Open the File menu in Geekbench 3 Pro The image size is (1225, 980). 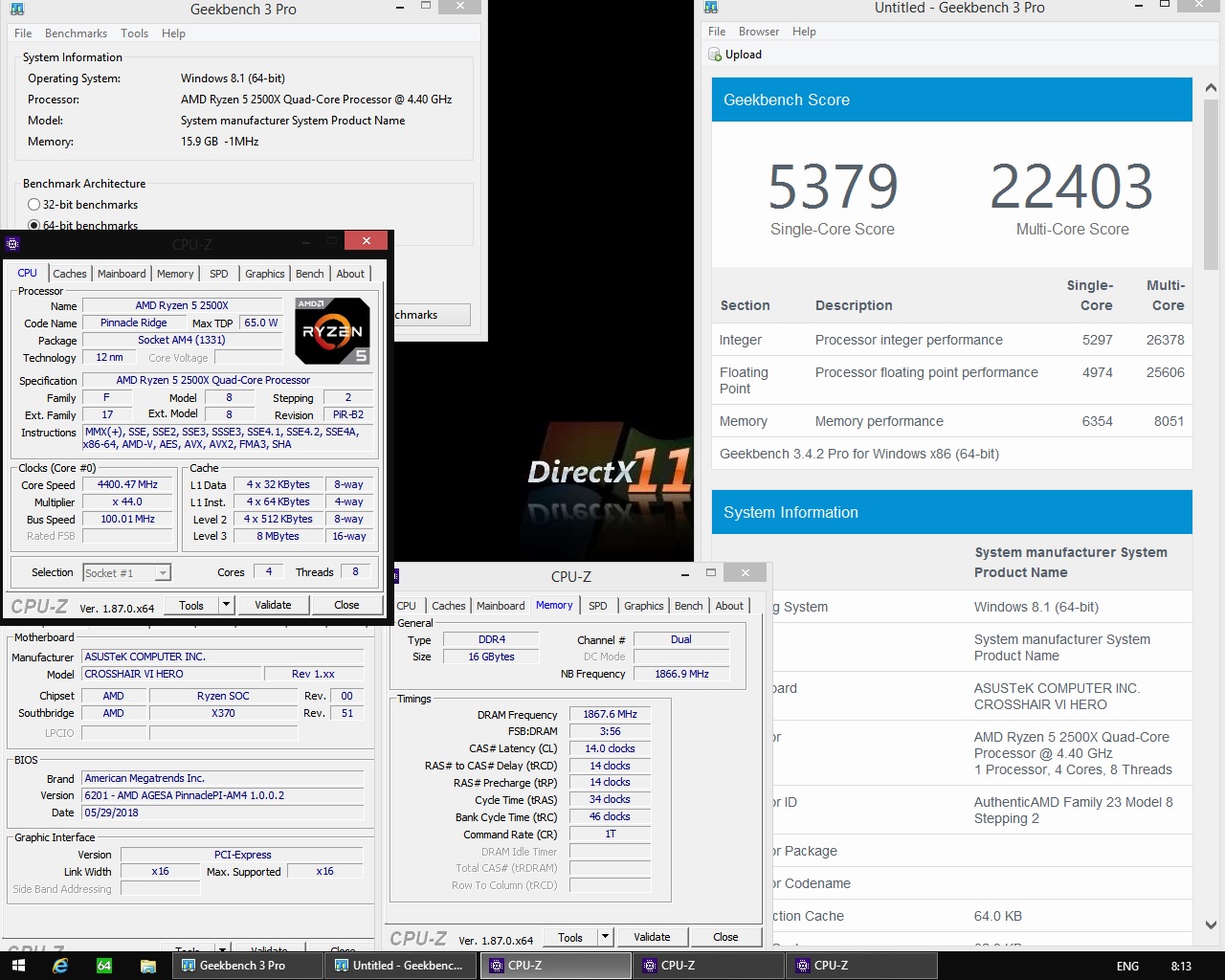23,33
